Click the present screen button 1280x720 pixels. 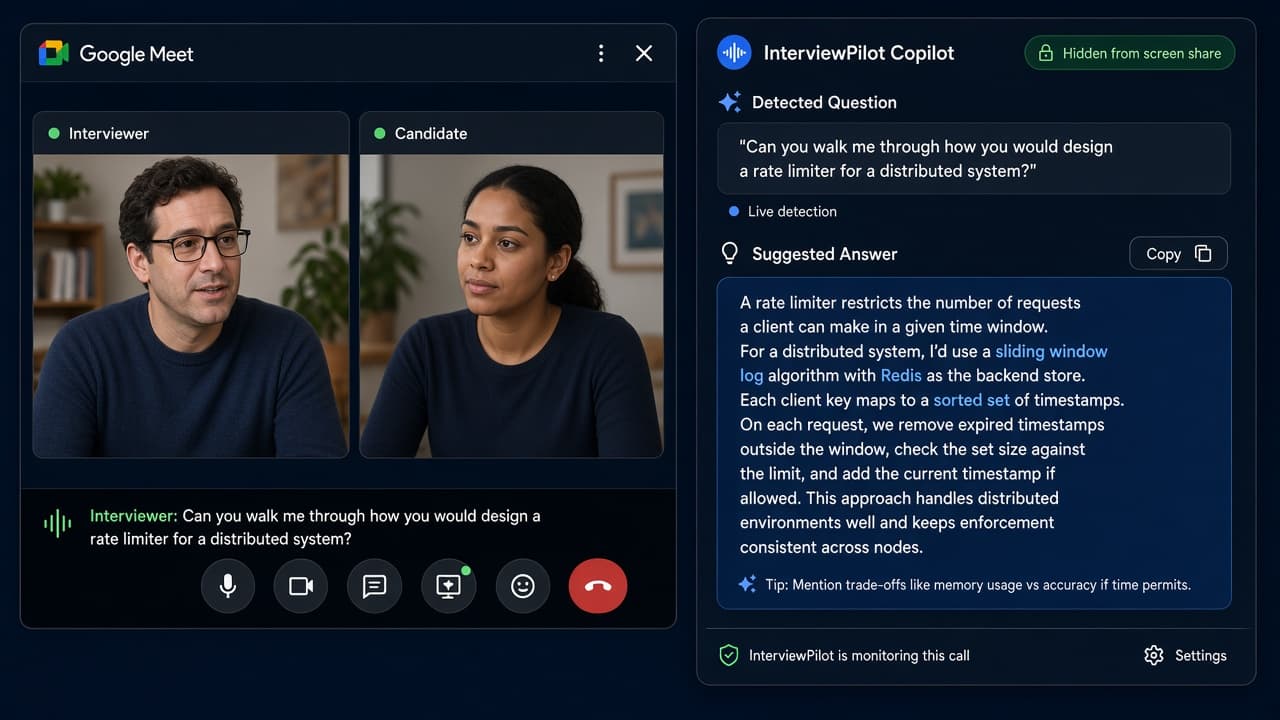coord(449,586)
